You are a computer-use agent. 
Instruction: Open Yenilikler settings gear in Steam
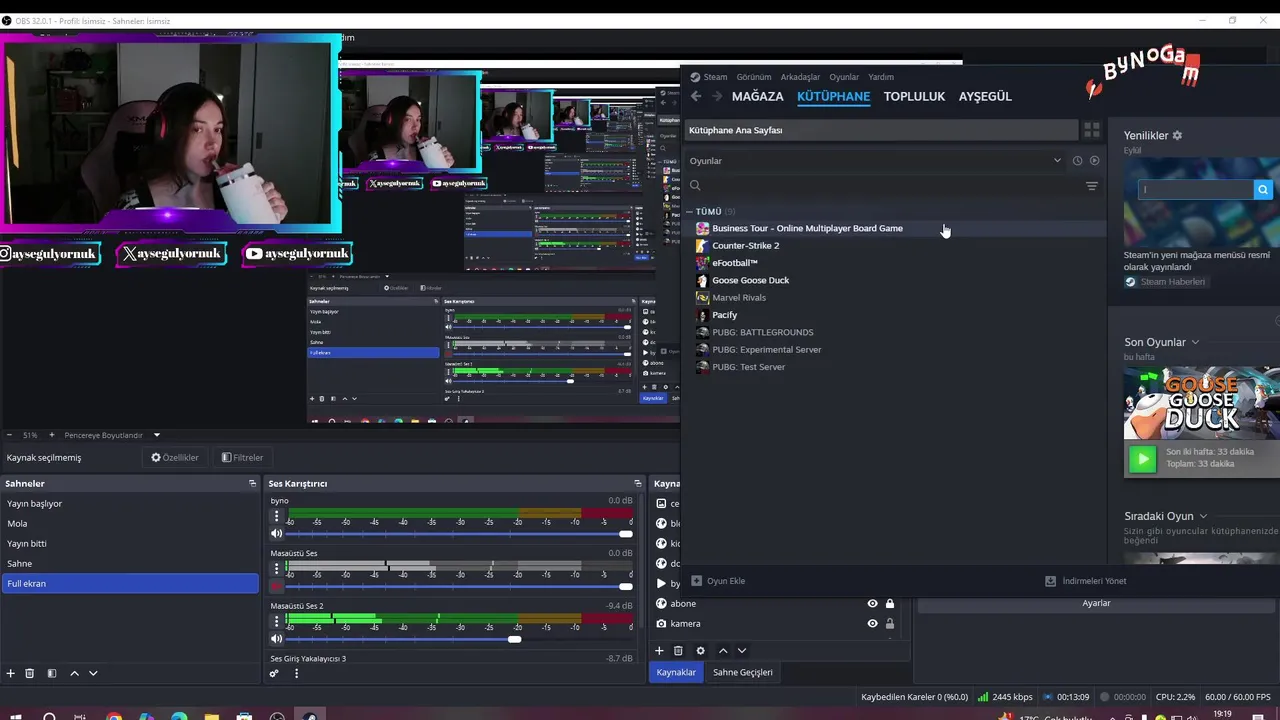click(x=1177, y=135)
